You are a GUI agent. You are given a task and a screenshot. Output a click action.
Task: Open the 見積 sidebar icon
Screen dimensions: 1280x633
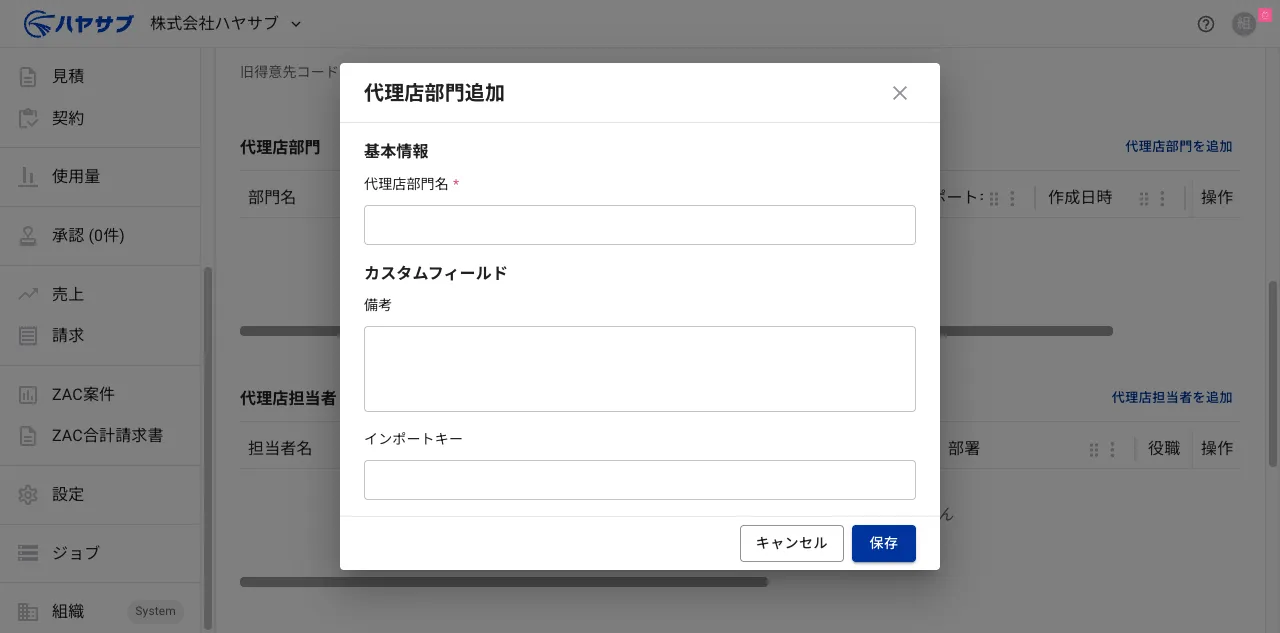coord(28,76)
